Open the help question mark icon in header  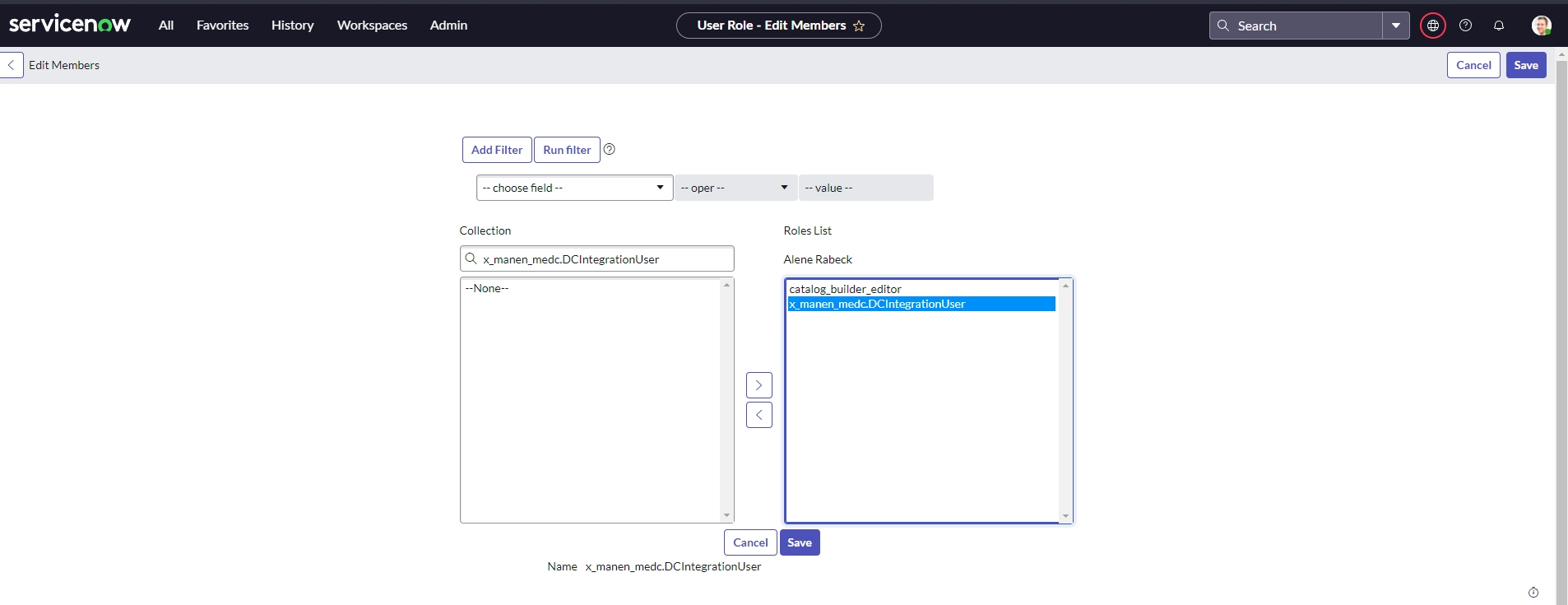pyautogui.click(x=1466, y=26)
